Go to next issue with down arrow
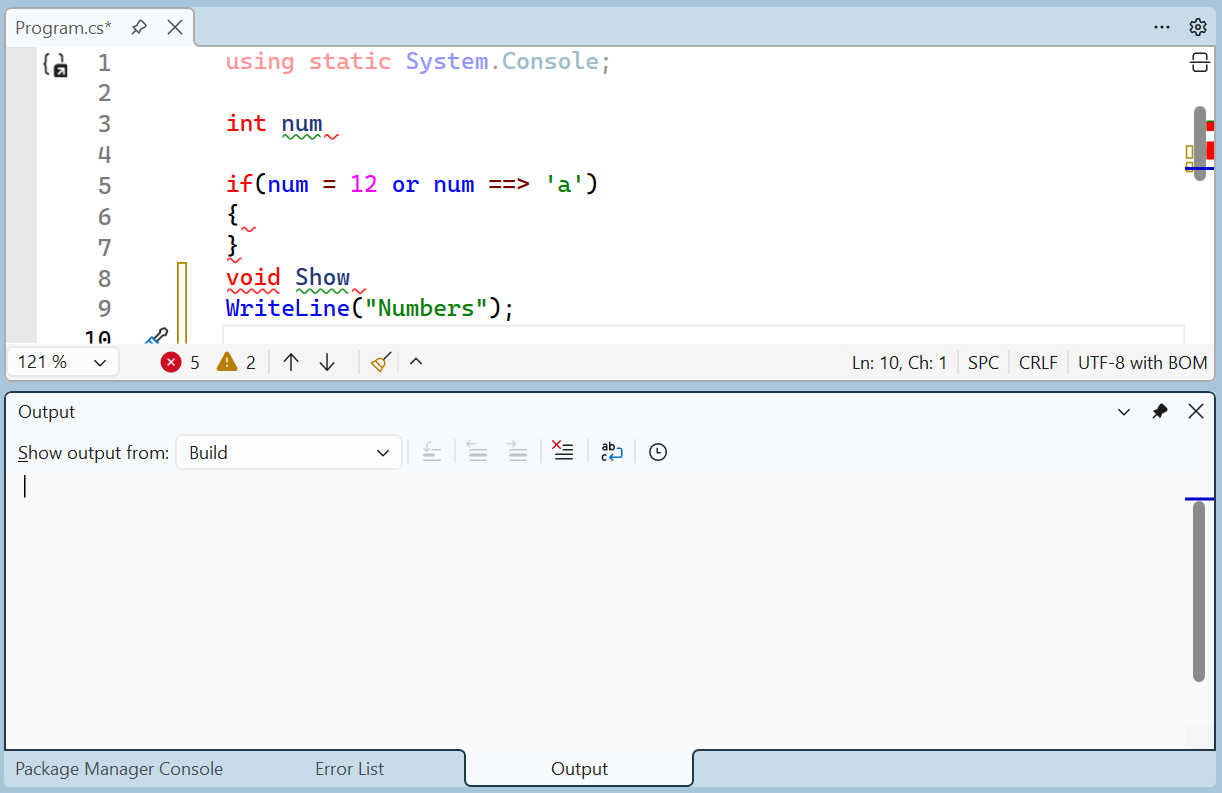 coord(327,362)
